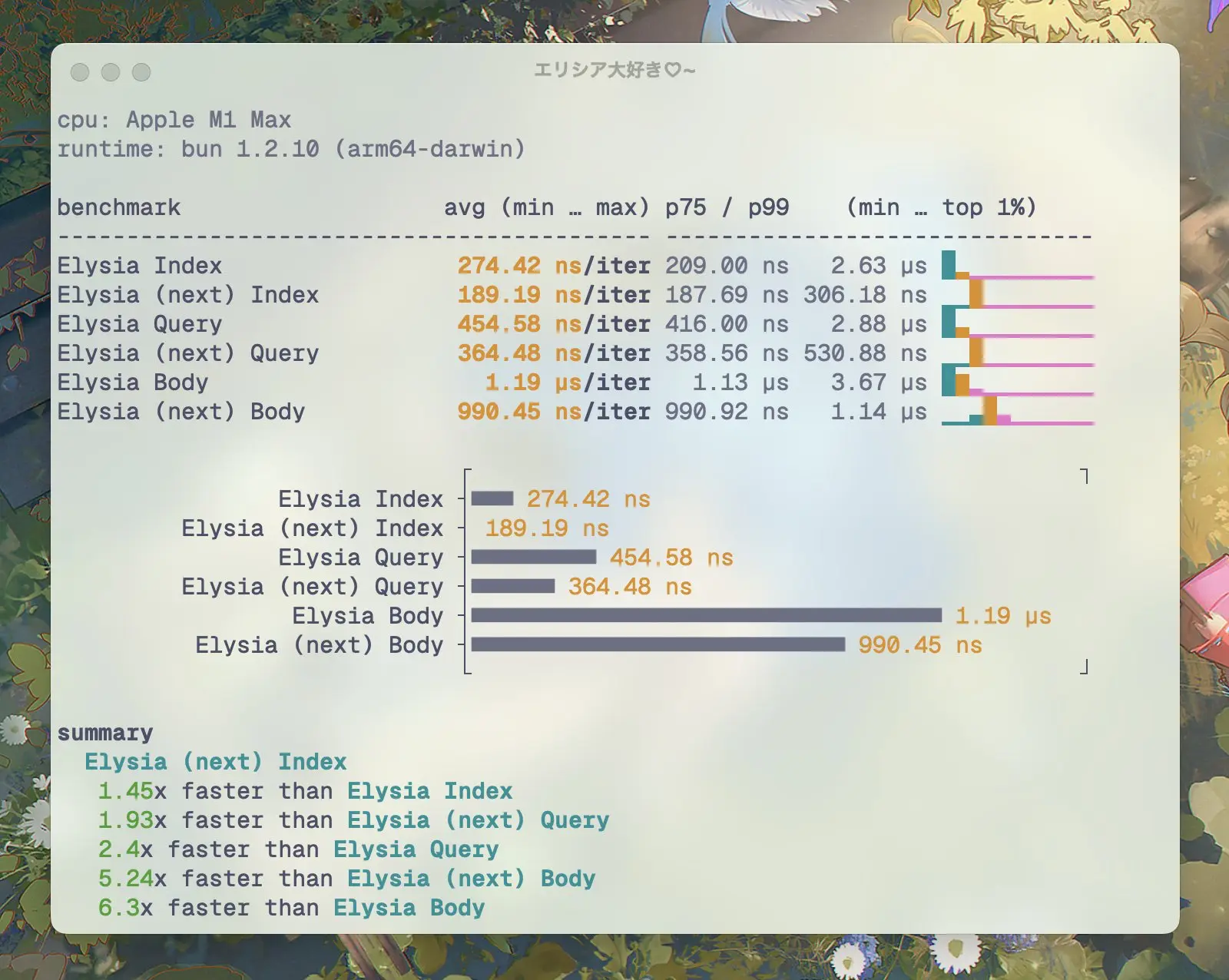1229x980 pixels.
Task: Click the 274.42 ns/iter average value
Action: click(x=555, y=265)
